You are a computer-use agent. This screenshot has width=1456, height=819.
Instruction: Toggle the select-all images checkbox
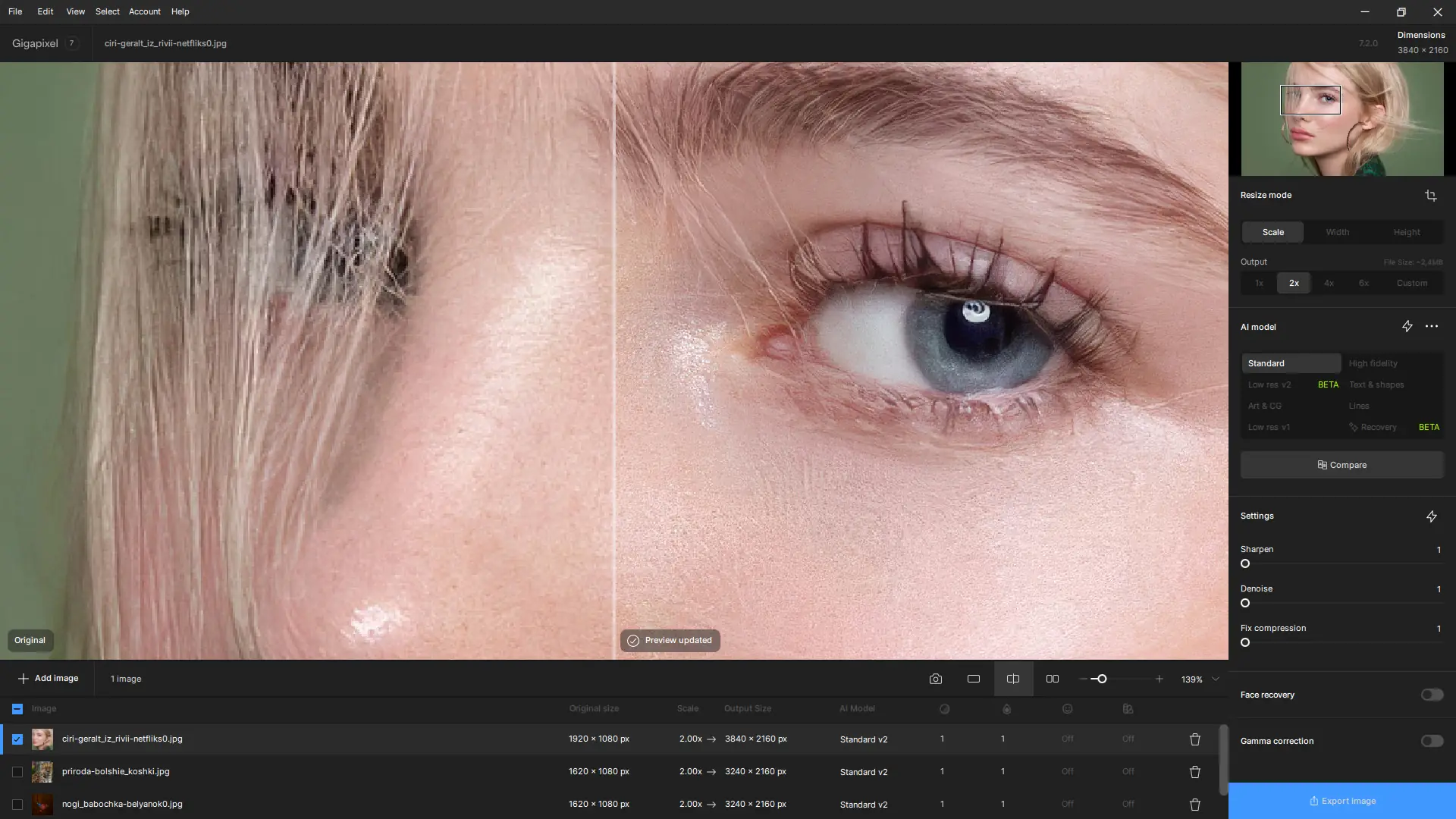click(x=17, y=709)
